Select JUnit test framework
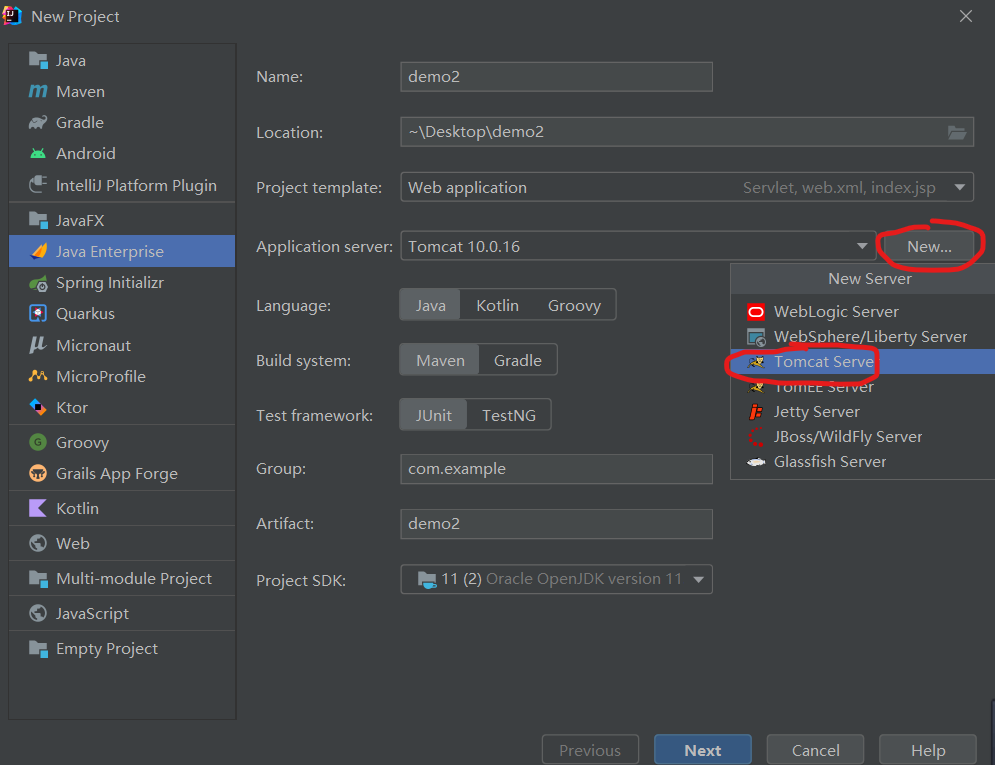The image size is (995, 765). coord(433,415)
